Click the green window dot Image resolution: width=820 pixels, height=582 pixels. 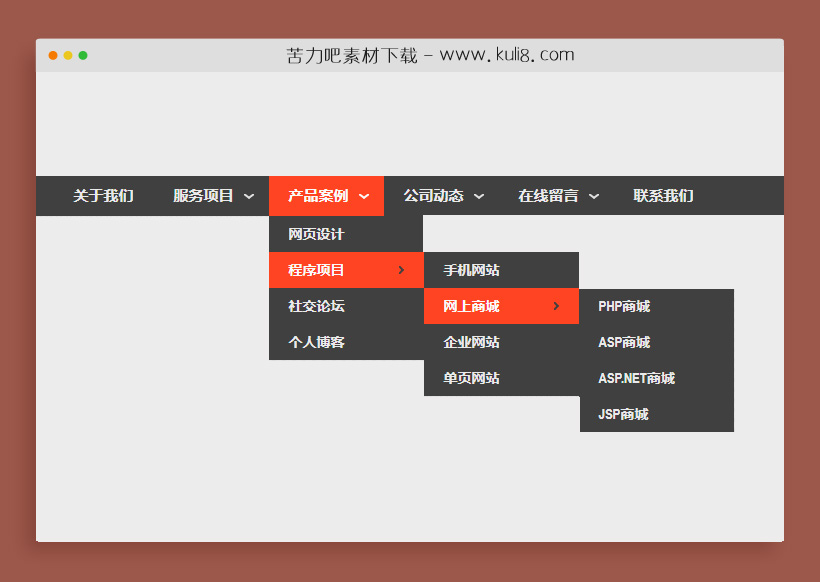83,56
